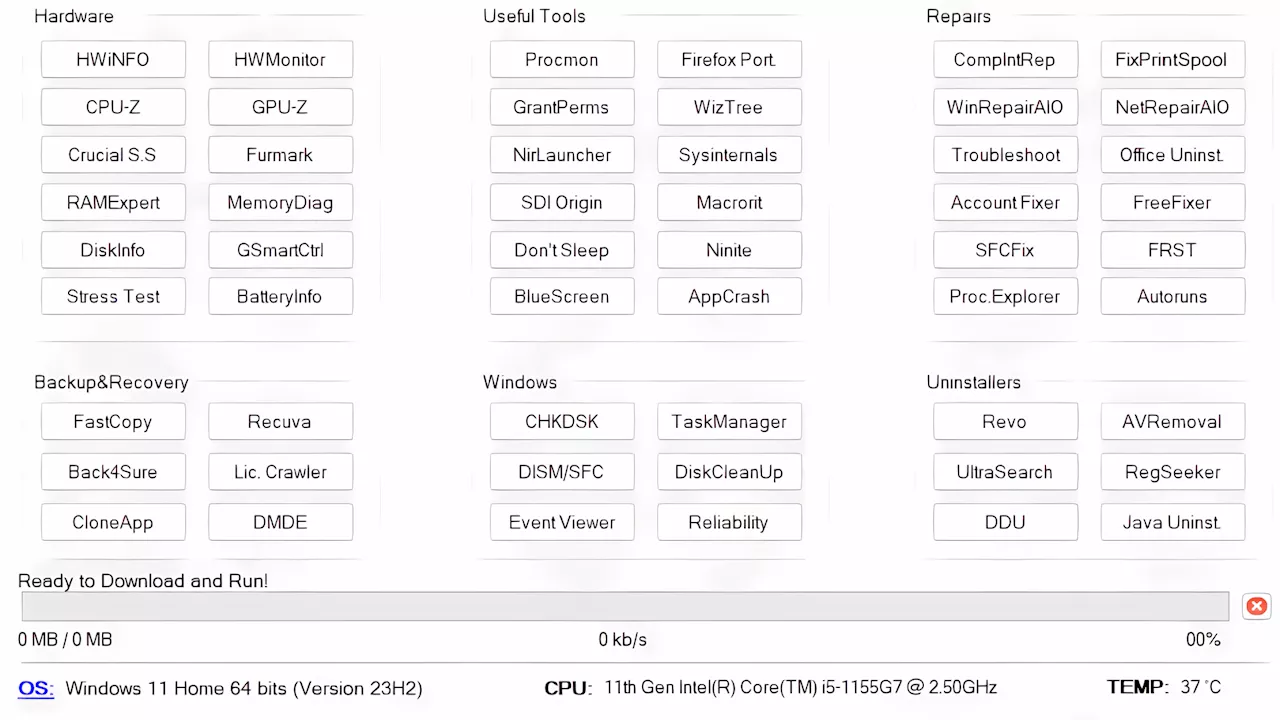
Task: Click the Ready to Download and Run! status
Action: point(143,581)
